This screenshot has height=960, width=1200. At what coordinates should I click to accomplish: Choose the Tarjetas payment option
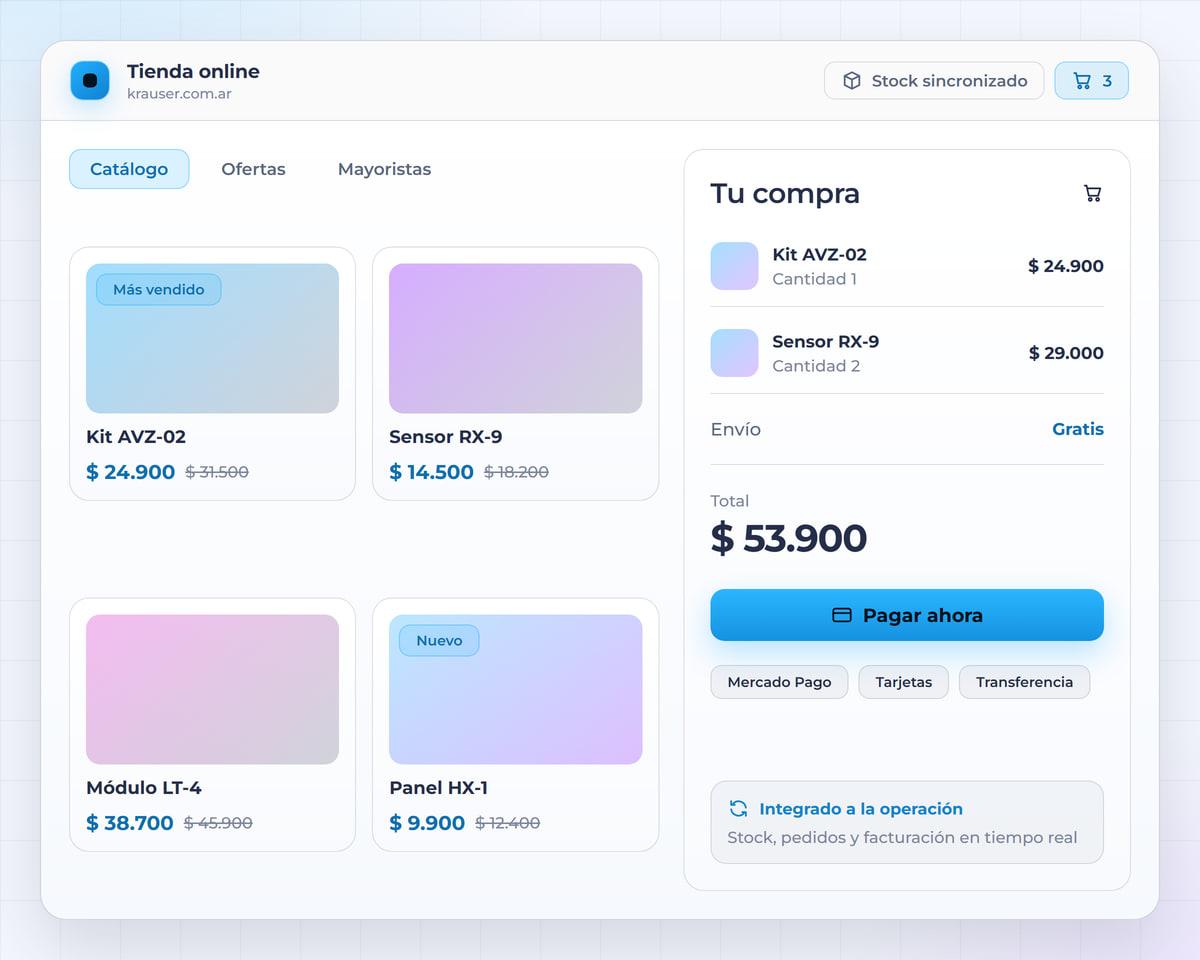(904, 682)
